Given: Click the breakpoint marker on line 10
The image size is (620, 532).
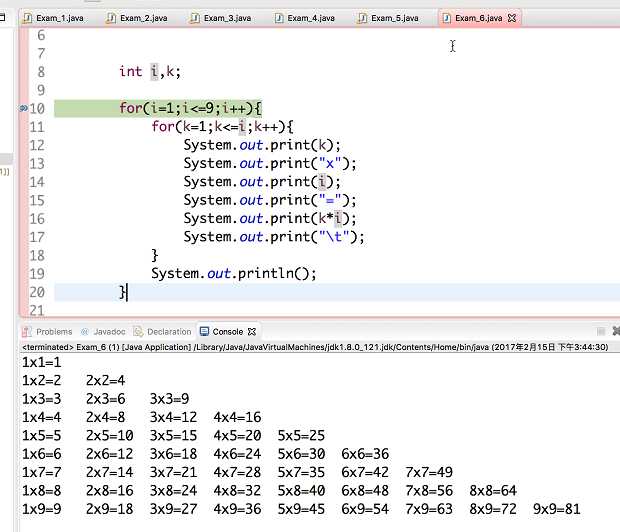Looking at the screenshot, I should pyautogui.click(x=23, y=108).
